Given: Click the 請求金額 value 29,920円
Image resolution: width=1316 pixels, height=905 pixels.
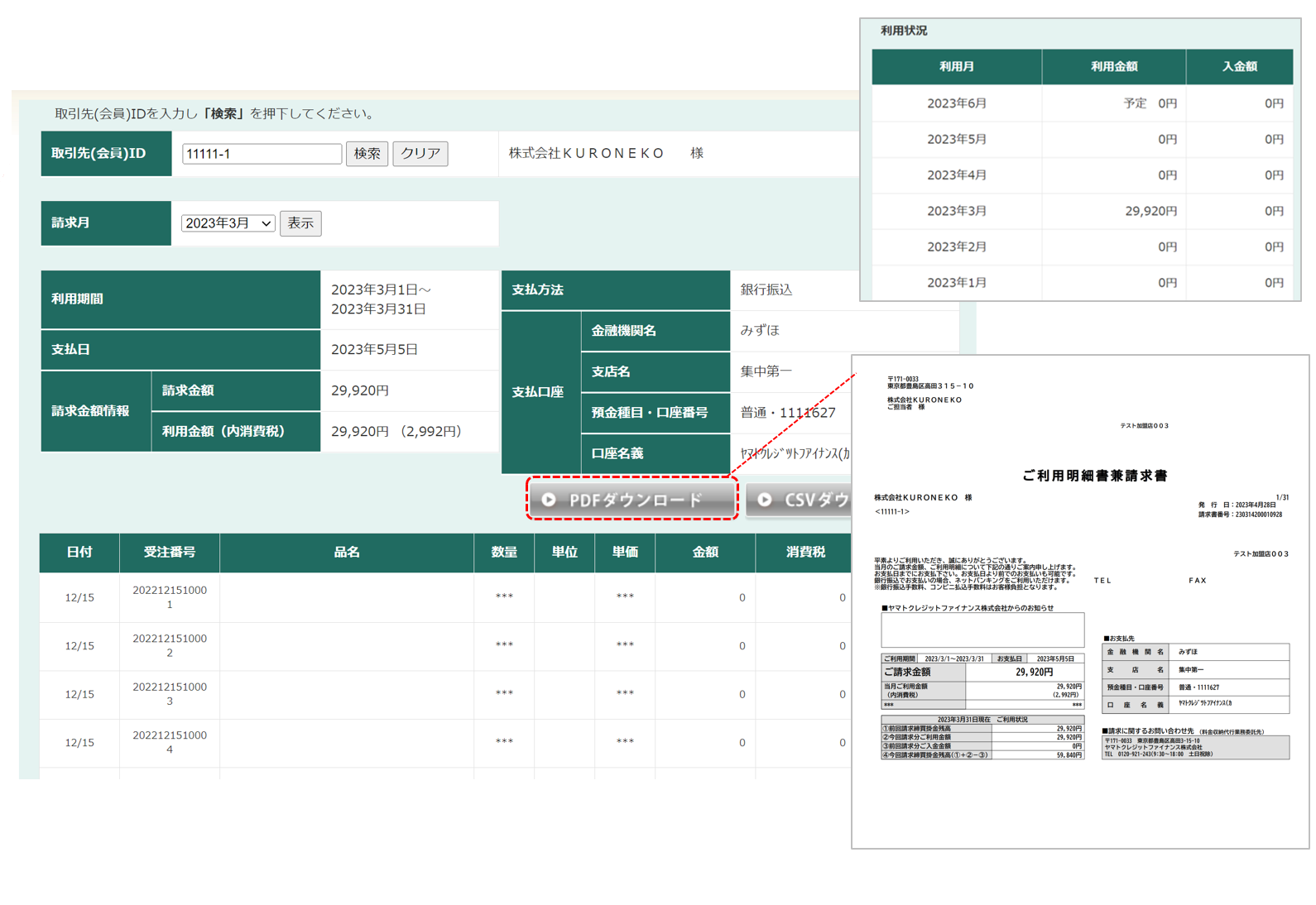Looking at the screenshot, I should pyautogui.click(x=360, y=390).
